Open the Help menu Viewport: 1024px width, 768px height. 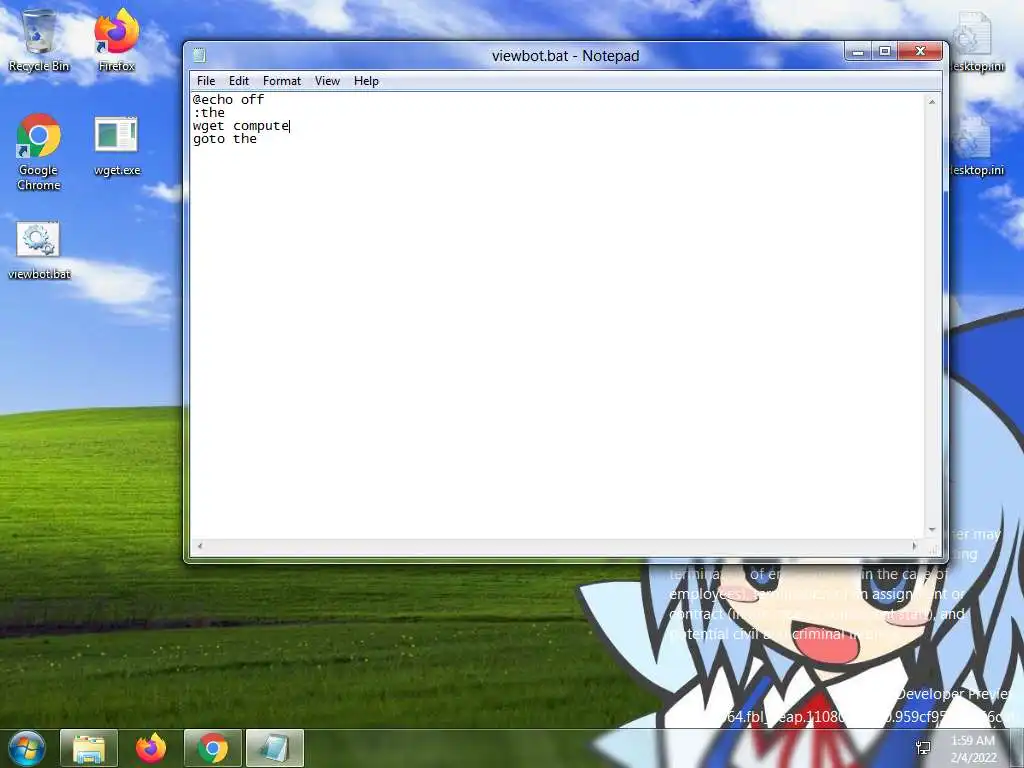(x=366, y=81)
